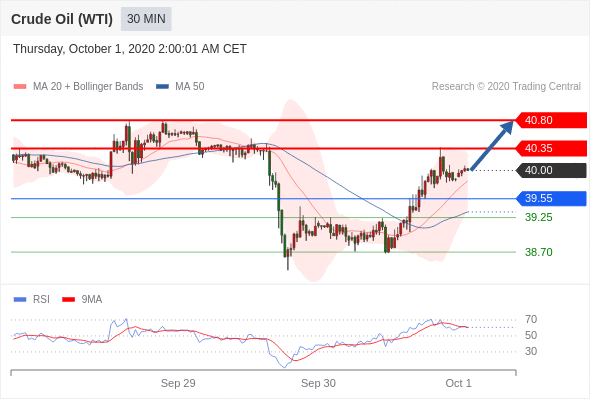Click the green 38.70 support label
Image resolution: width=590 pixels, height=400 pixels.
pos(539,252)
